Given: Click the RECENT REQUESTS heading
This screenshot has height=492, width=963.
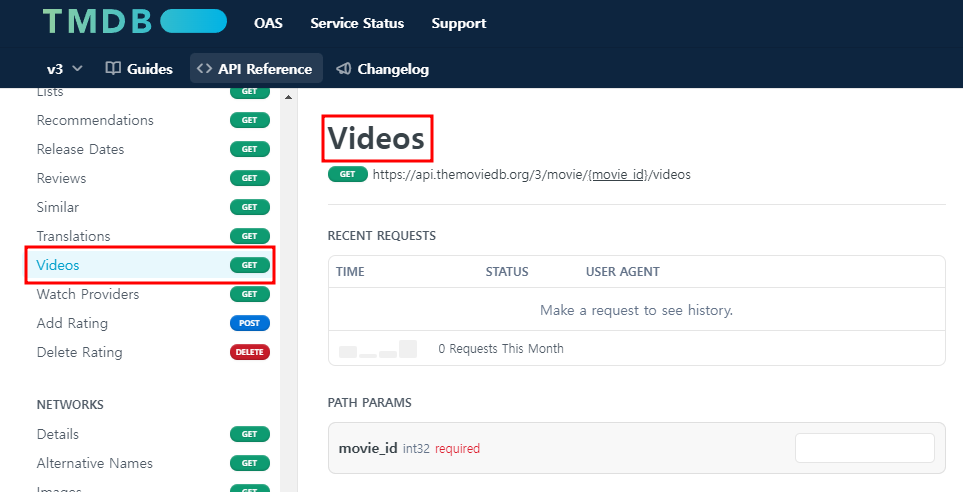Looking at the screenshot, I should (381, 236).
